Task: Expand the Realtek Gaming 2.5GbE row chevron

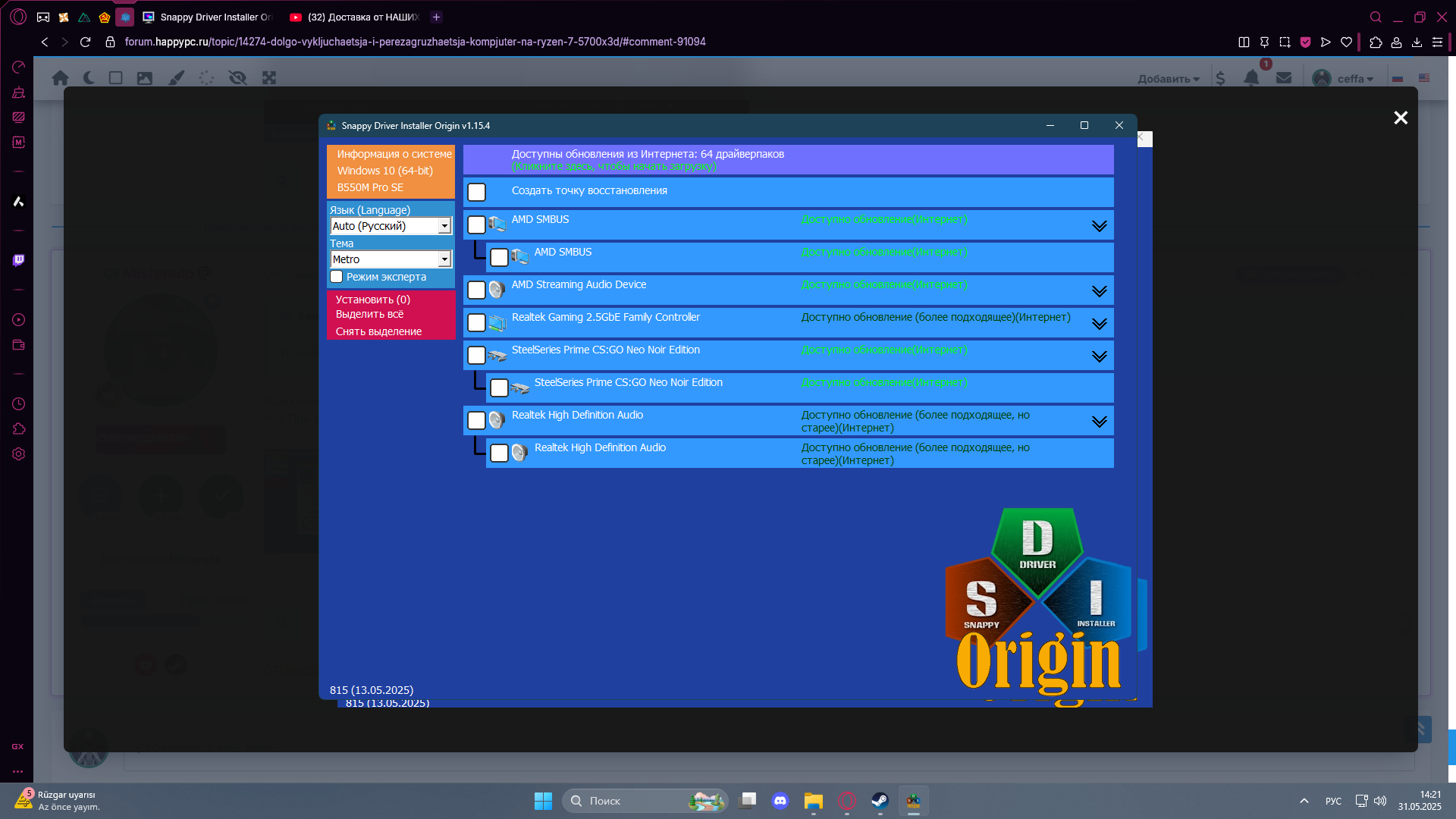Action: point(1099,323)
